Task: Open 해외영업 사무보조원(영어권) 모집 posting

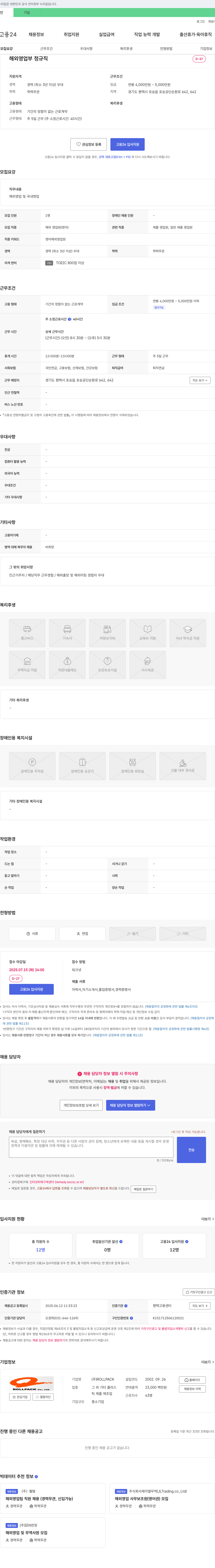Action: (x=141, y=1499)
